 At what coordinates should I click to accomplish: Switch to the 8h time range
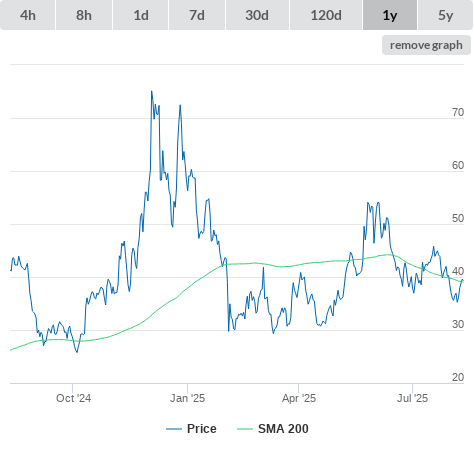[x=84, y=15]
